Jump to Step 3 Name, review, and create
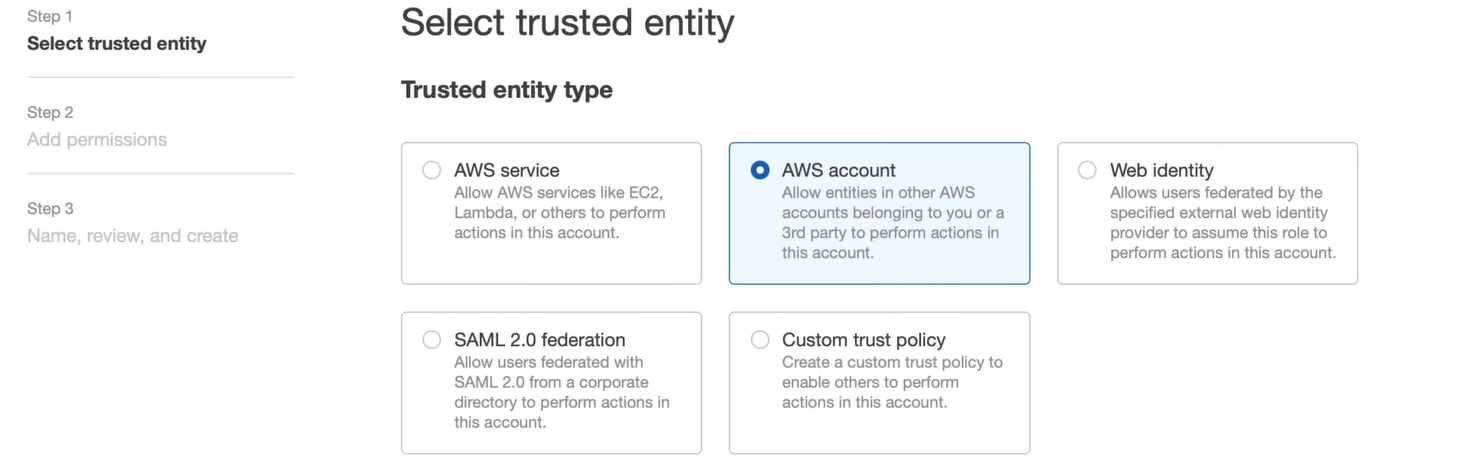 coord(133,235)
